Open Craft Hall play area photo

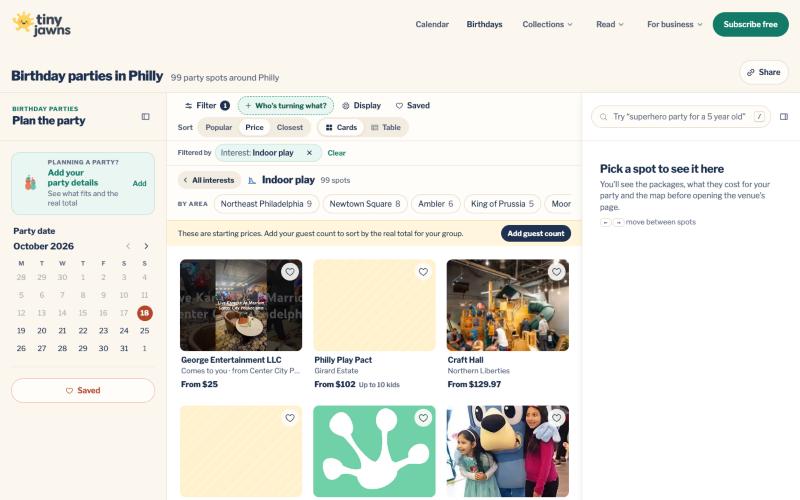(x=508, y=305)
